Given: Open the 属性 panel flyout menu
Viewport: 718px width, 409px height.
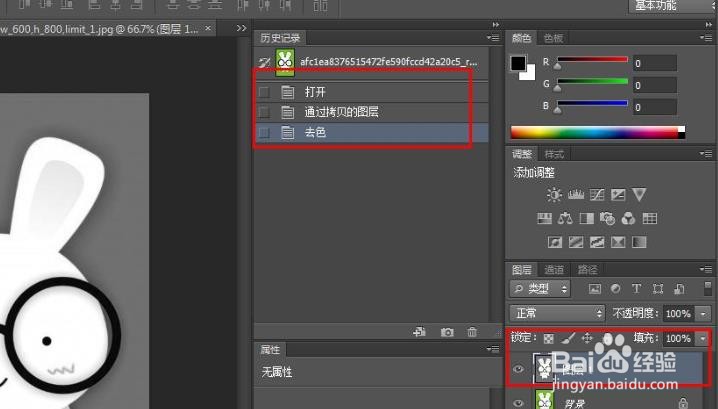Looking at the screenshot, I should coord(493,349).
